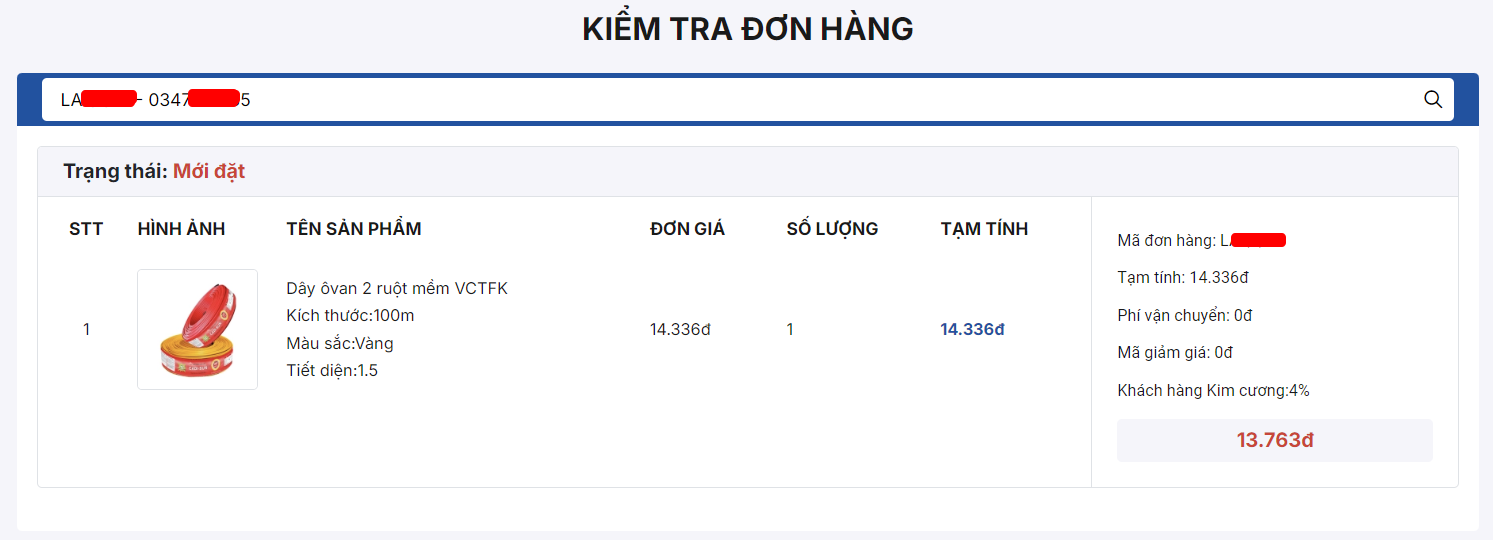Click the SỐ LƯỢNG column header

[x=832, y=229]
